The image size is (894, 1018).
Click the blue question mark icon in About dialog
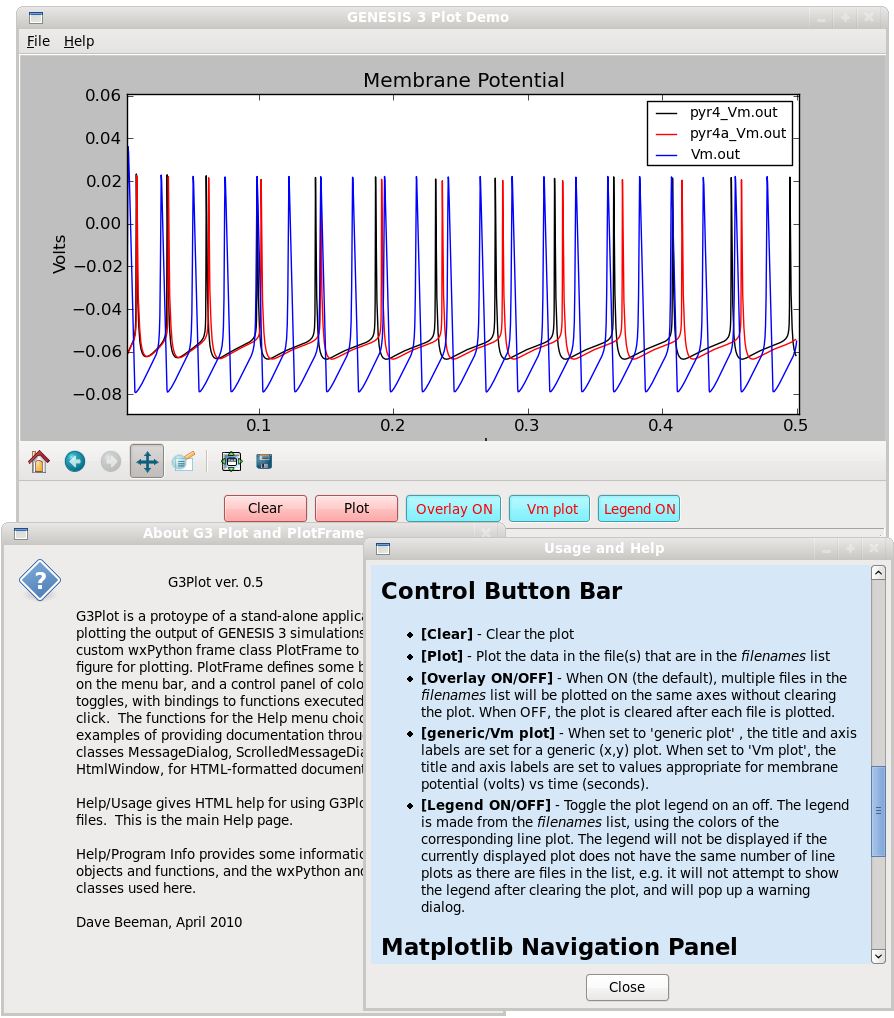pos(40,580)
